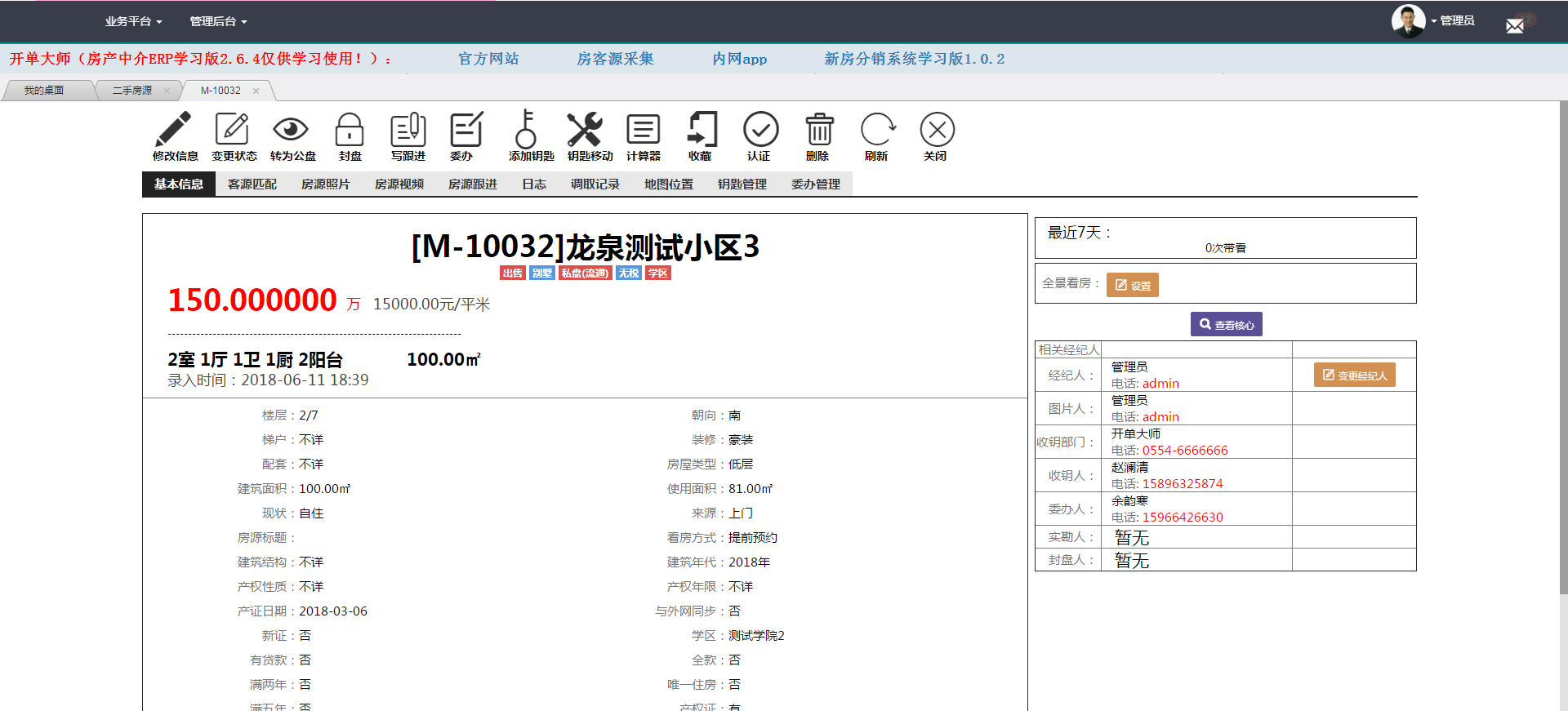The width and height of the screenshot is (1568, 711).
Task: Switch to the 二手房源 tab
Action: point(132,91)
